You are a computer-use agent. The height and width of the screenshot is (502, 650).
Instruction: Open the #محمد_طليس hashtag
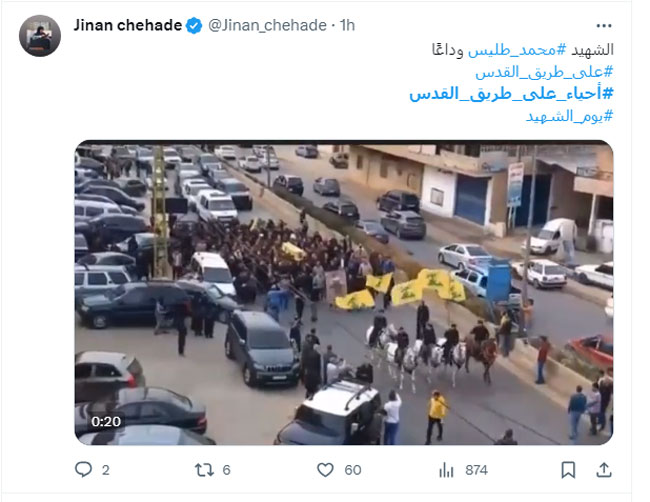coord(517,50)
